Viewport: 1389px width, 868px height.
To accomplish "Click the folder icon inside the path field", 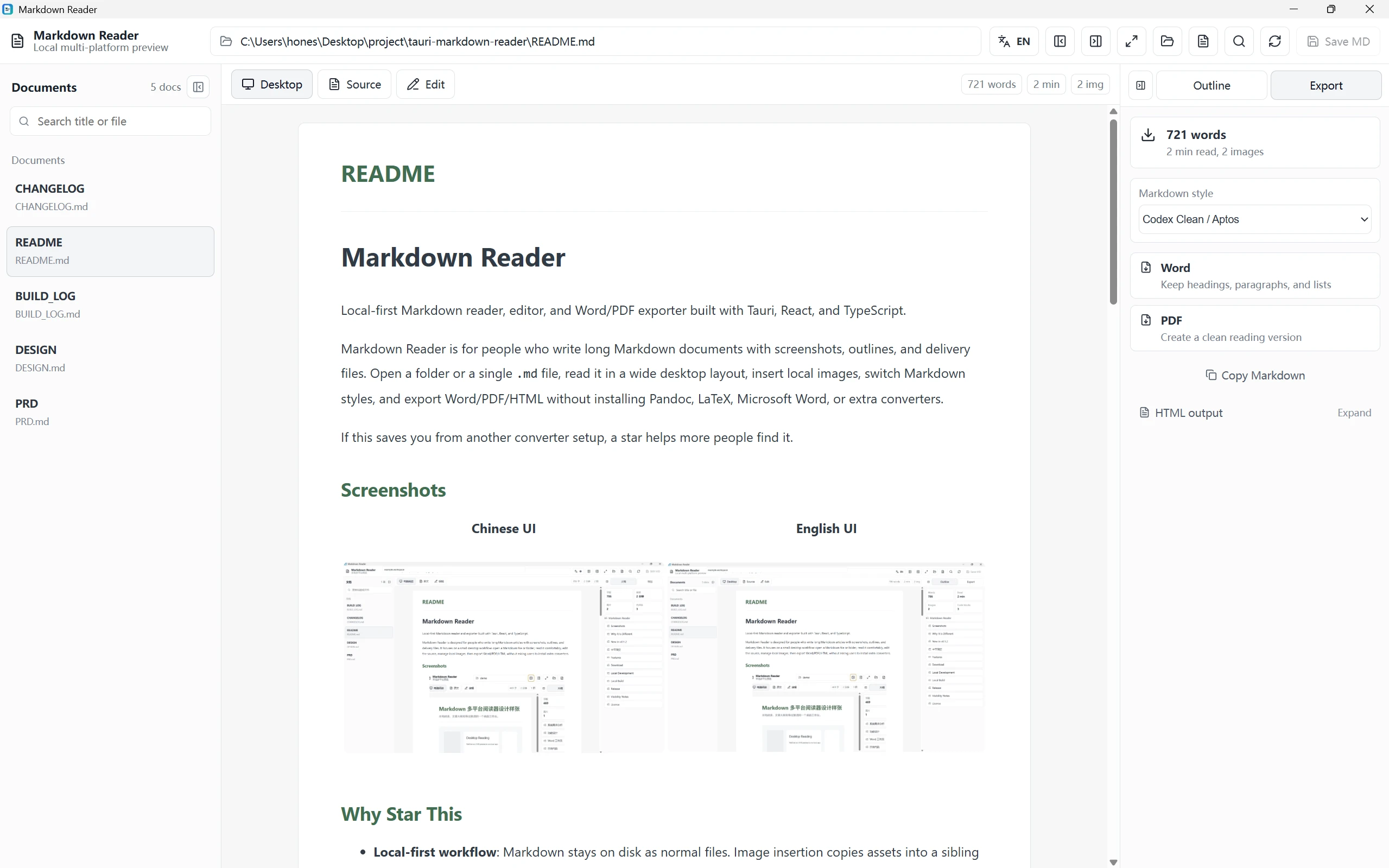I will (226, 41).
